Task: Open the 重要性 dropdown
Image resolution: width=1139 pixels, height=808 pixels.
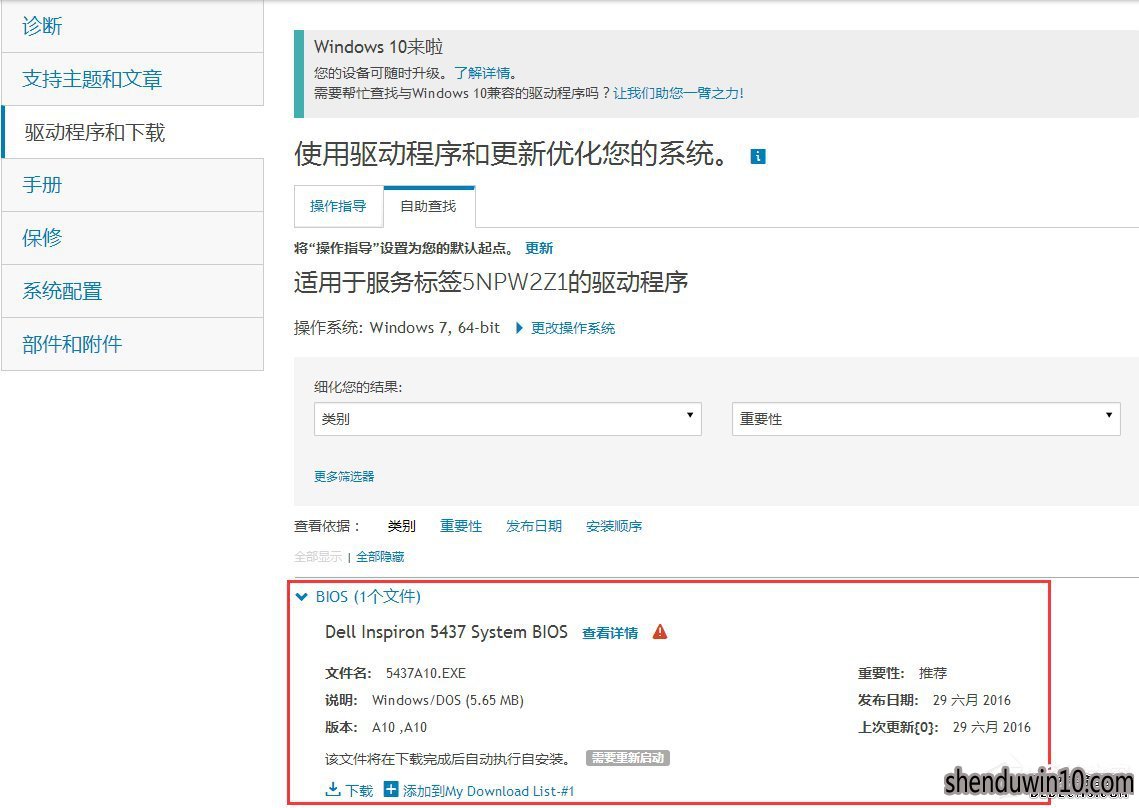Action: [926, 419]
